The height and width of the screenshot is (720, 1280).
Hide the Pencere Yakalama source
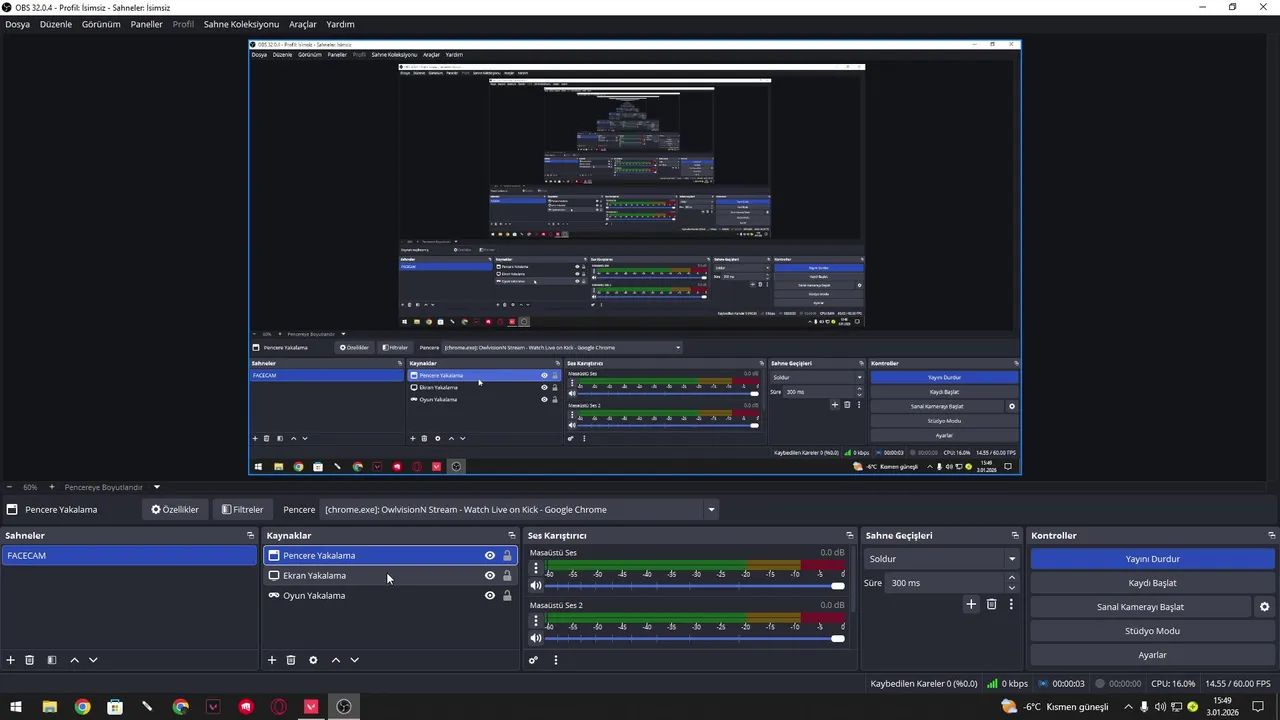tap(490, 556)
